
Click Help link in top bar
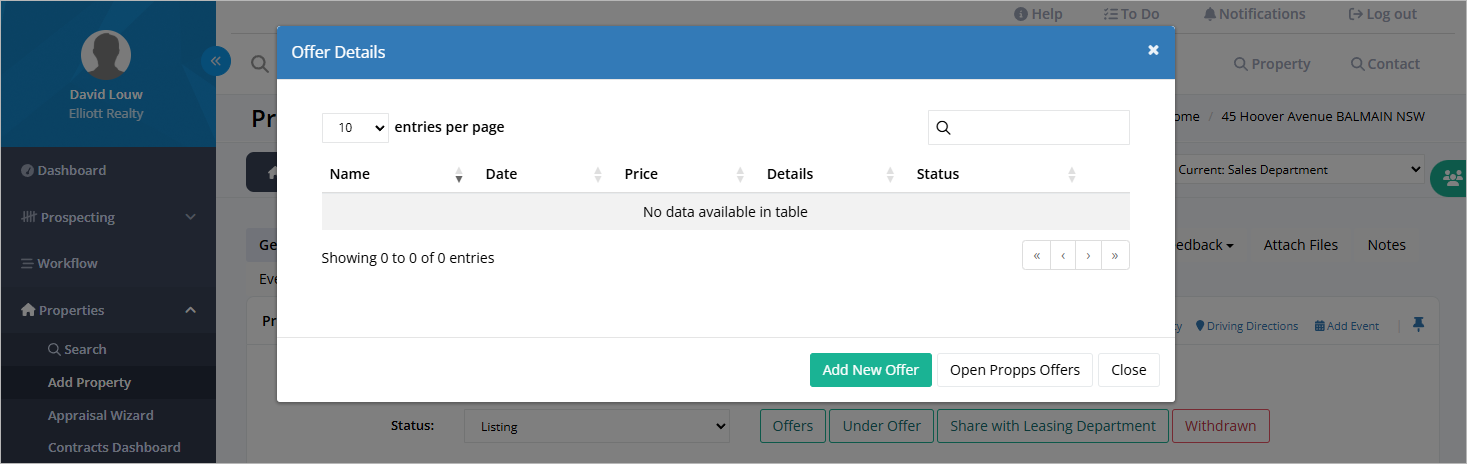1038,14
